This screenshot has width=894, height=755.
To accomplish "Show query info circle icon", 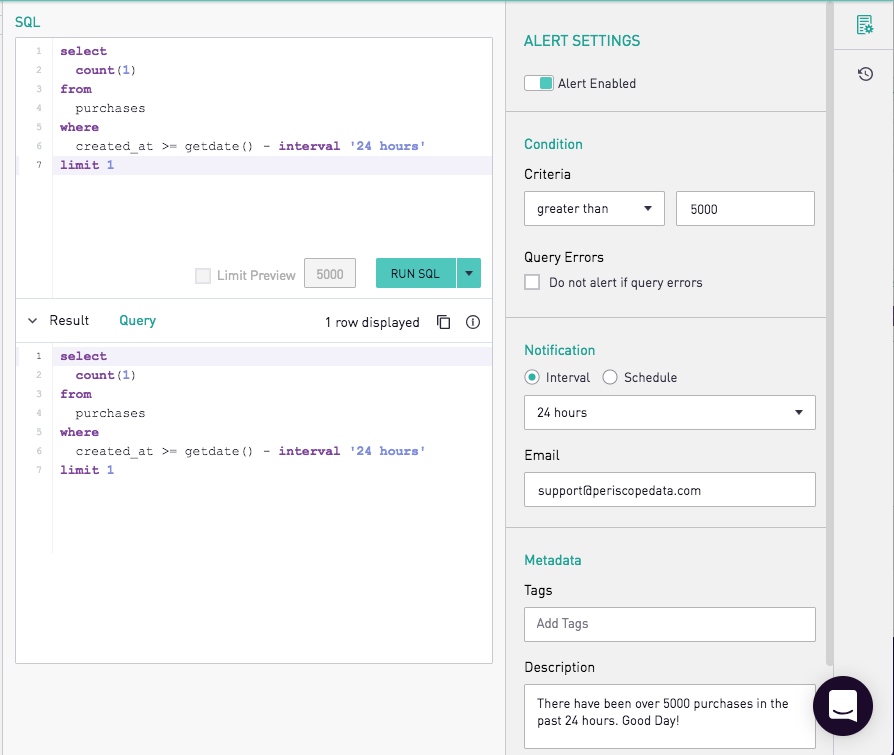I will [473, 322].
